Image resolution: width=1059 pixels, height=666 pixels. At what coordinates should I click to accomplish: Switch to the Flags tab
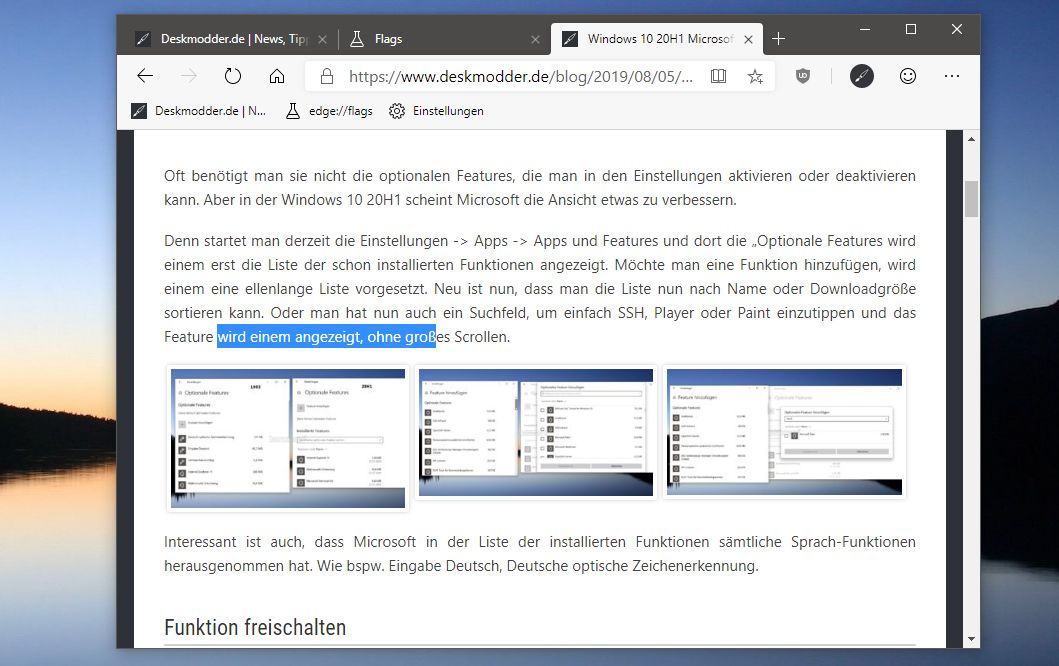click(442, 39)
